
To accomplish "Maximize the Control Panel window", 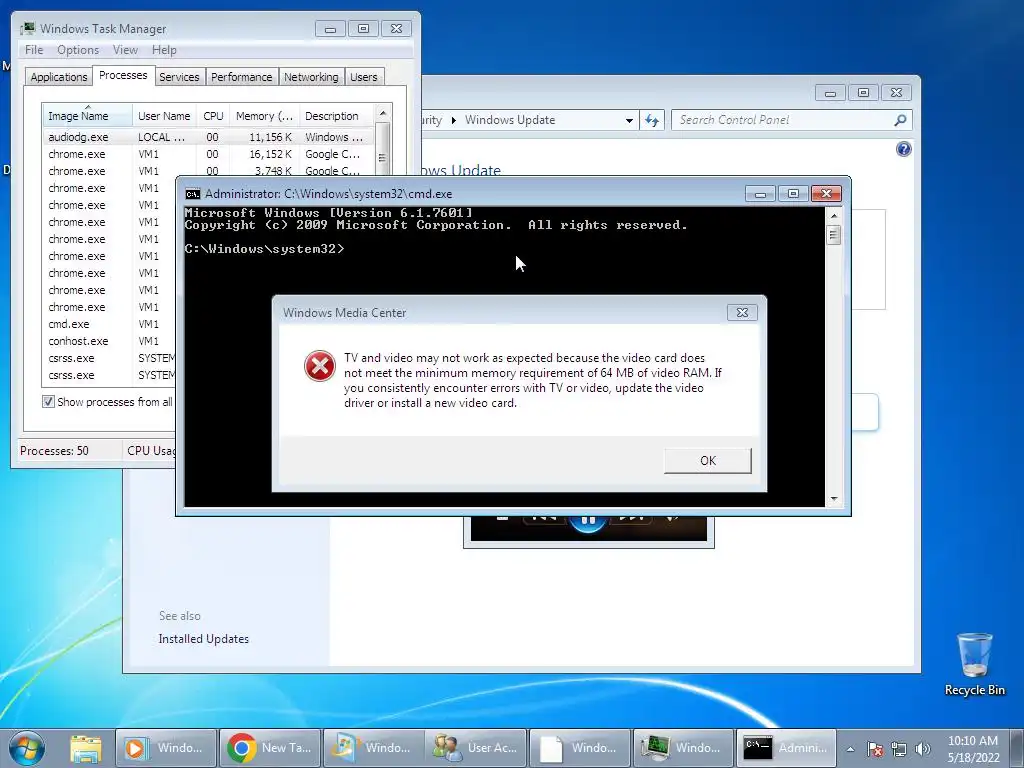I will point(863,93).
